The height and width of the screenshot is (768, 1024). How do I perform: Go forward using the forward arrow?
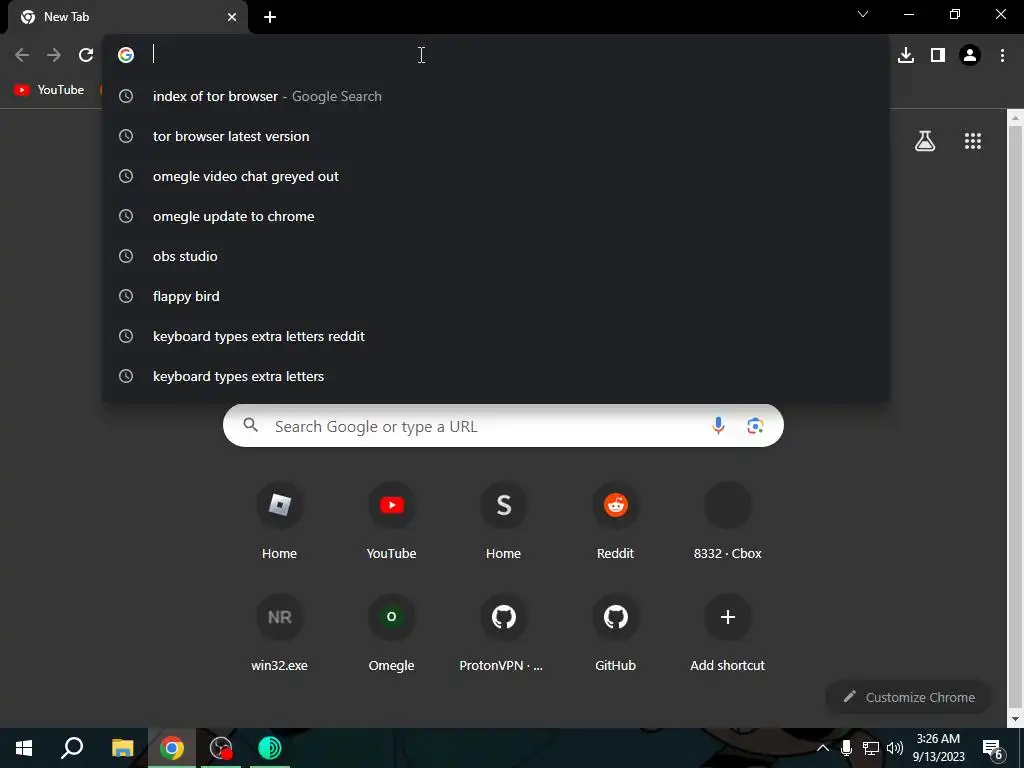(54, 55)
